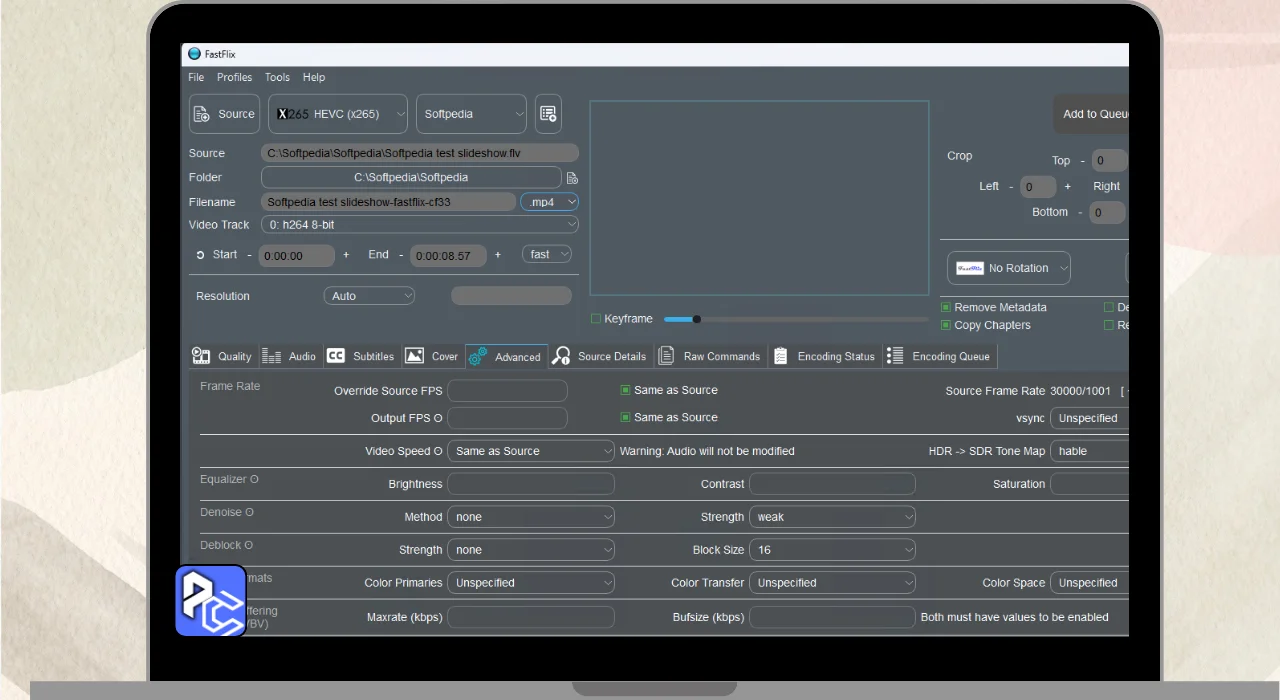The width and height of the screenshot is (1280, 700).
Task: Toggle the Copy Chapters checkbox
Action: [x=946, y=325]
